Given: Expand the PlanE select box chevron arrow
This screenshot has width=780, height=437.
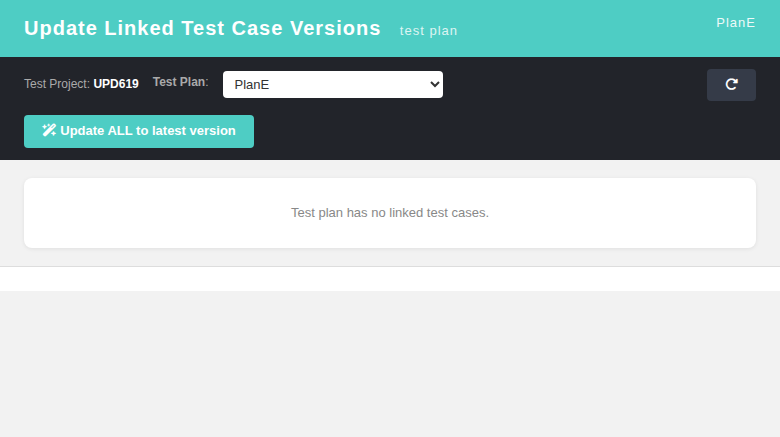Looking at the screenshot, I should point(434,84).
